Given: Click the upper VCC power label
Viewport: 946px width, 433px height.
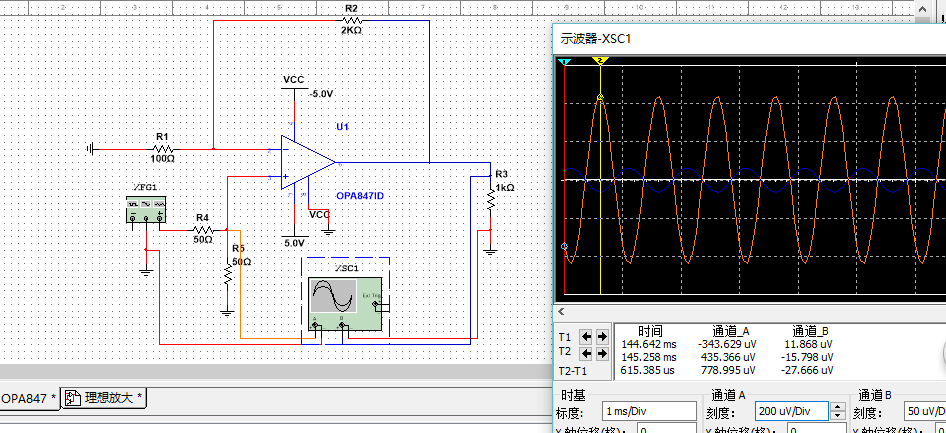Looking at the screenshot, I should 294,80.
